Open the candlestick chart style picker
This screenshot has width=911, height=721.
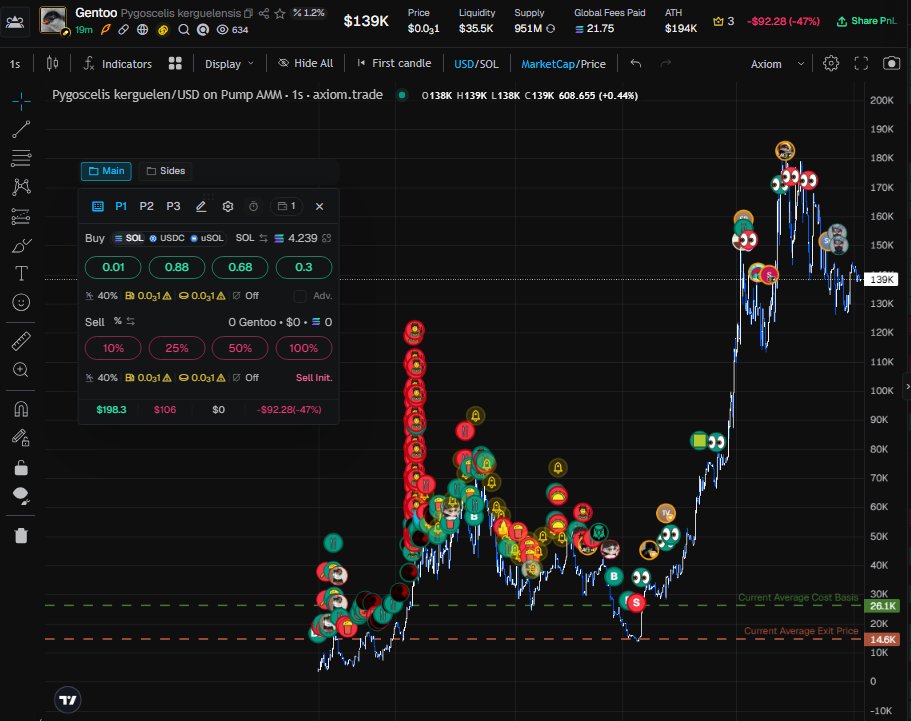tap(52, 63)
